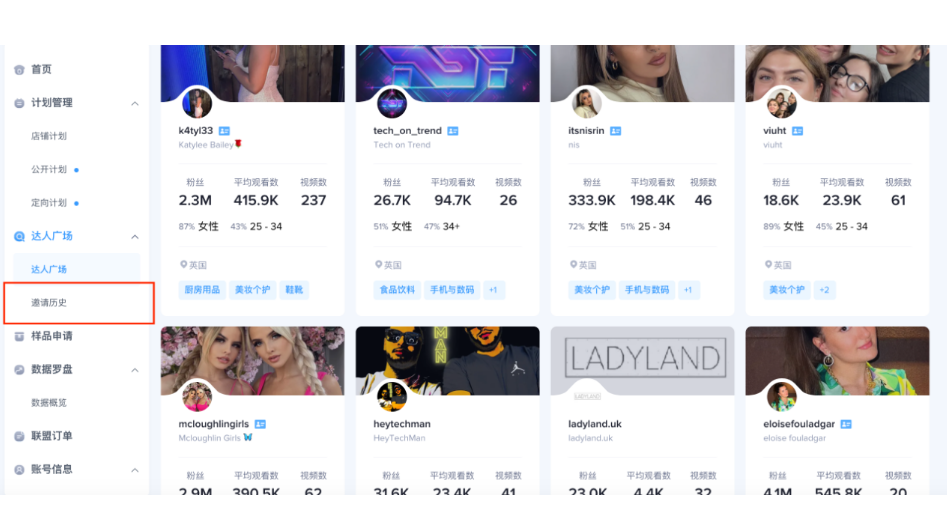Click the 数据罗盘 chart icon
The height and width of the screenshot is (512, 947).
coord(19,370)
